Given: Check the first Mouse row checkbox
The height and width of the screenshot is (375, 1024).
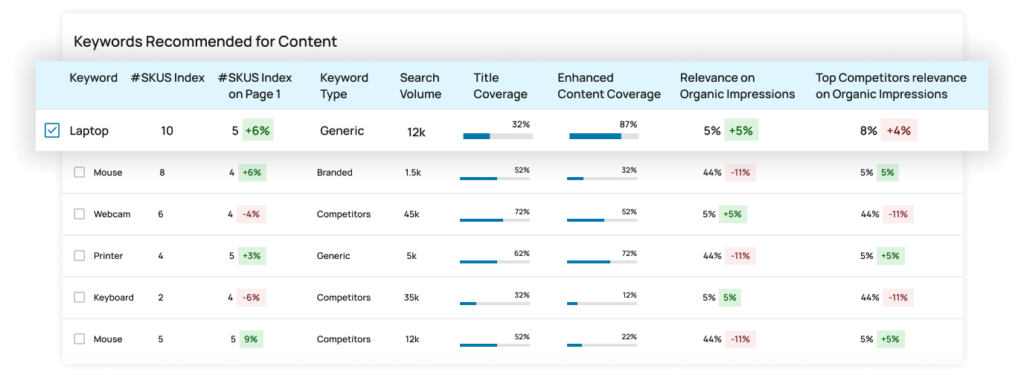Looking at the screenshot, I should [79, 172].
